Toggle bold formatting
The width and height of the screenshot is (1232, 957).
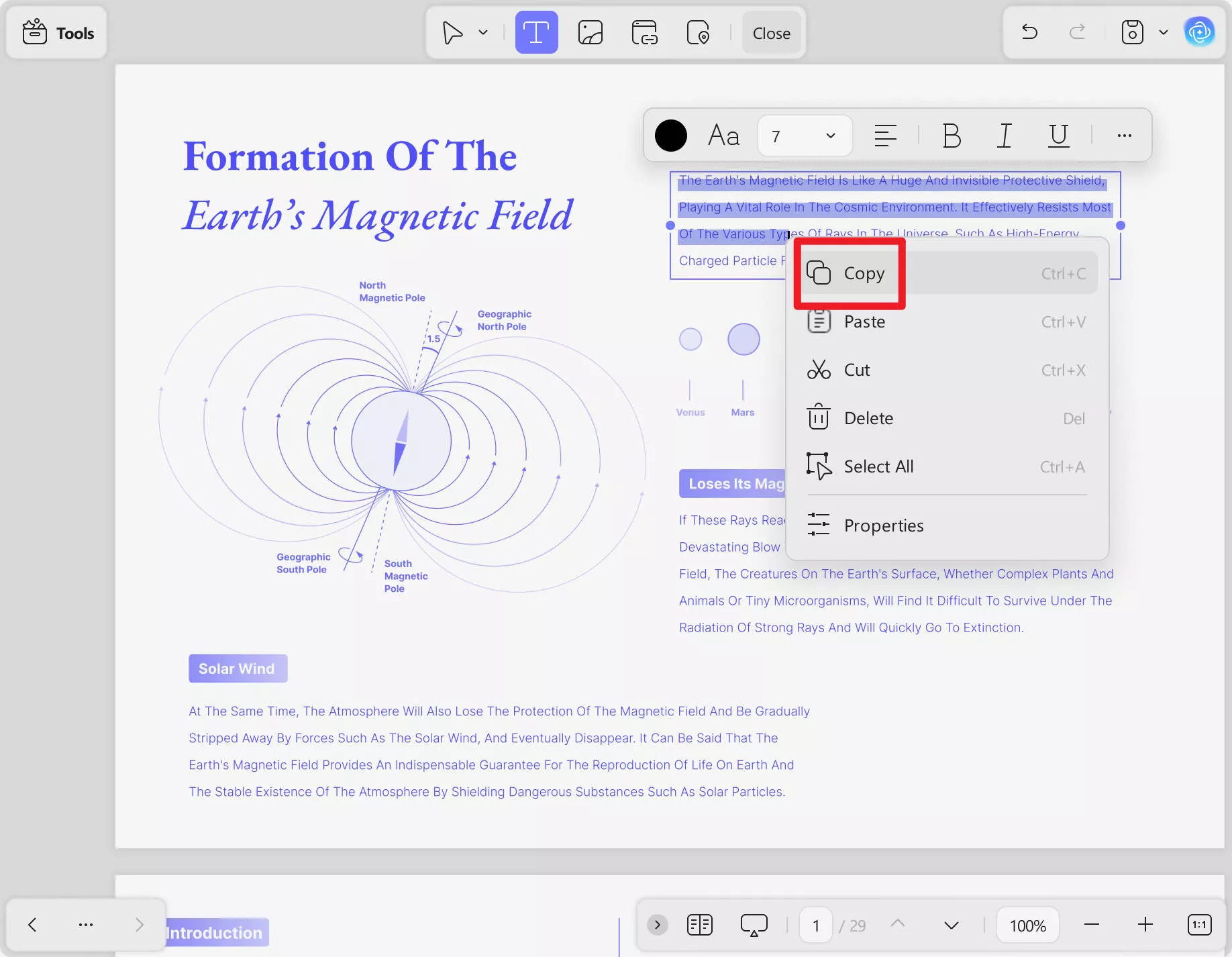(951, 136)
